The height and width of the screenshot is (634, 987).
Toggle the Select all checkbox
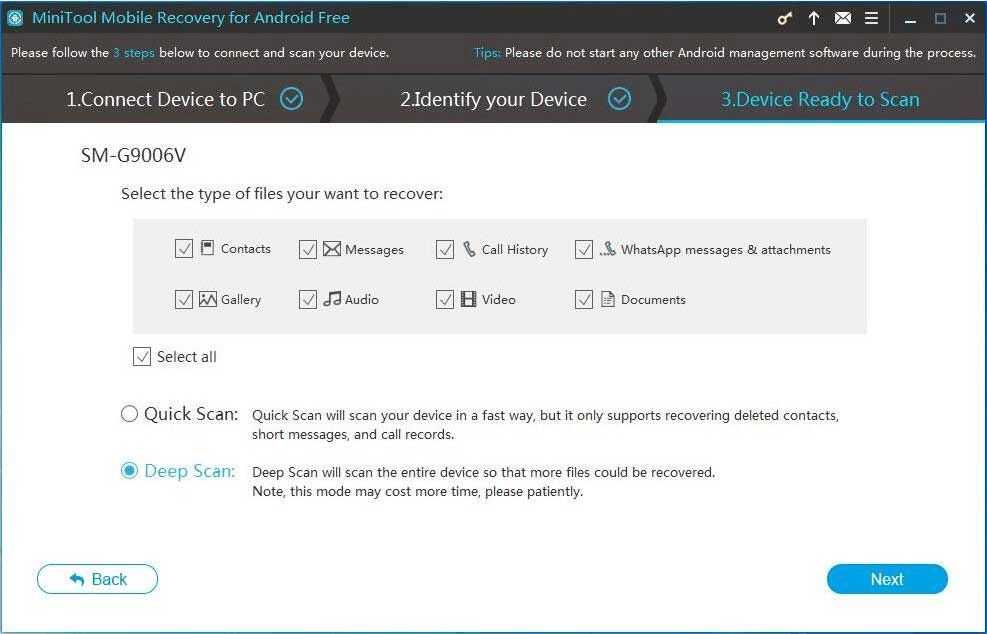point(142,357)
